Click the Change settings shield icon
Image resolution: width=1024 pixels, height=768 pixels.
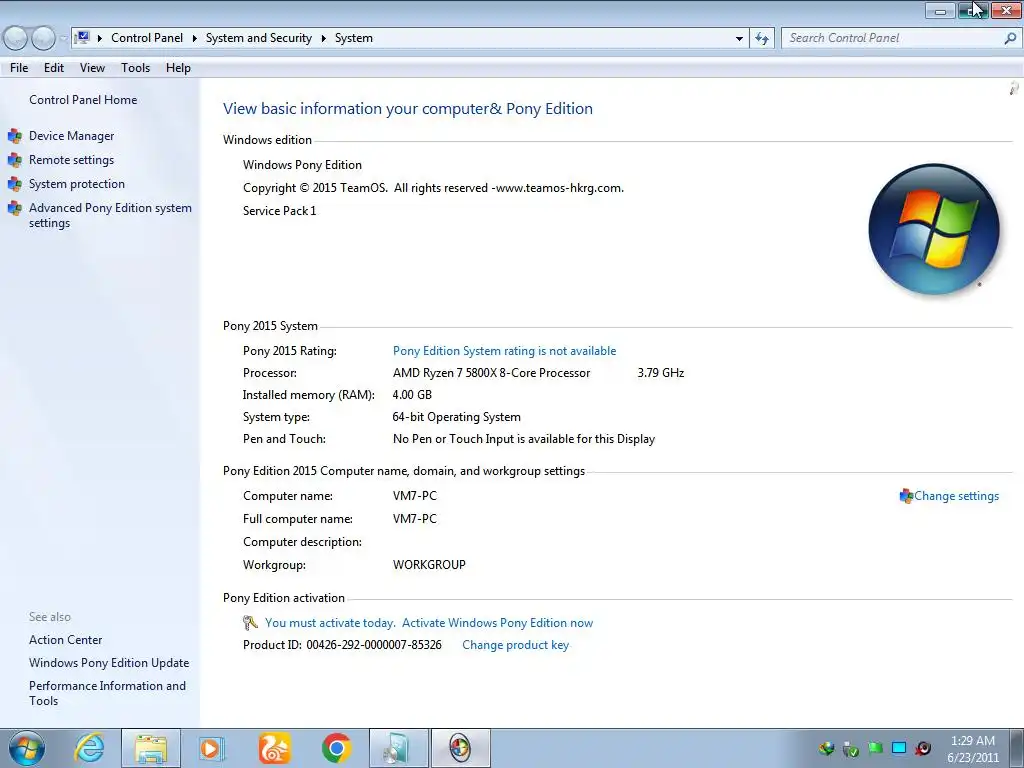tap(906, 496)
